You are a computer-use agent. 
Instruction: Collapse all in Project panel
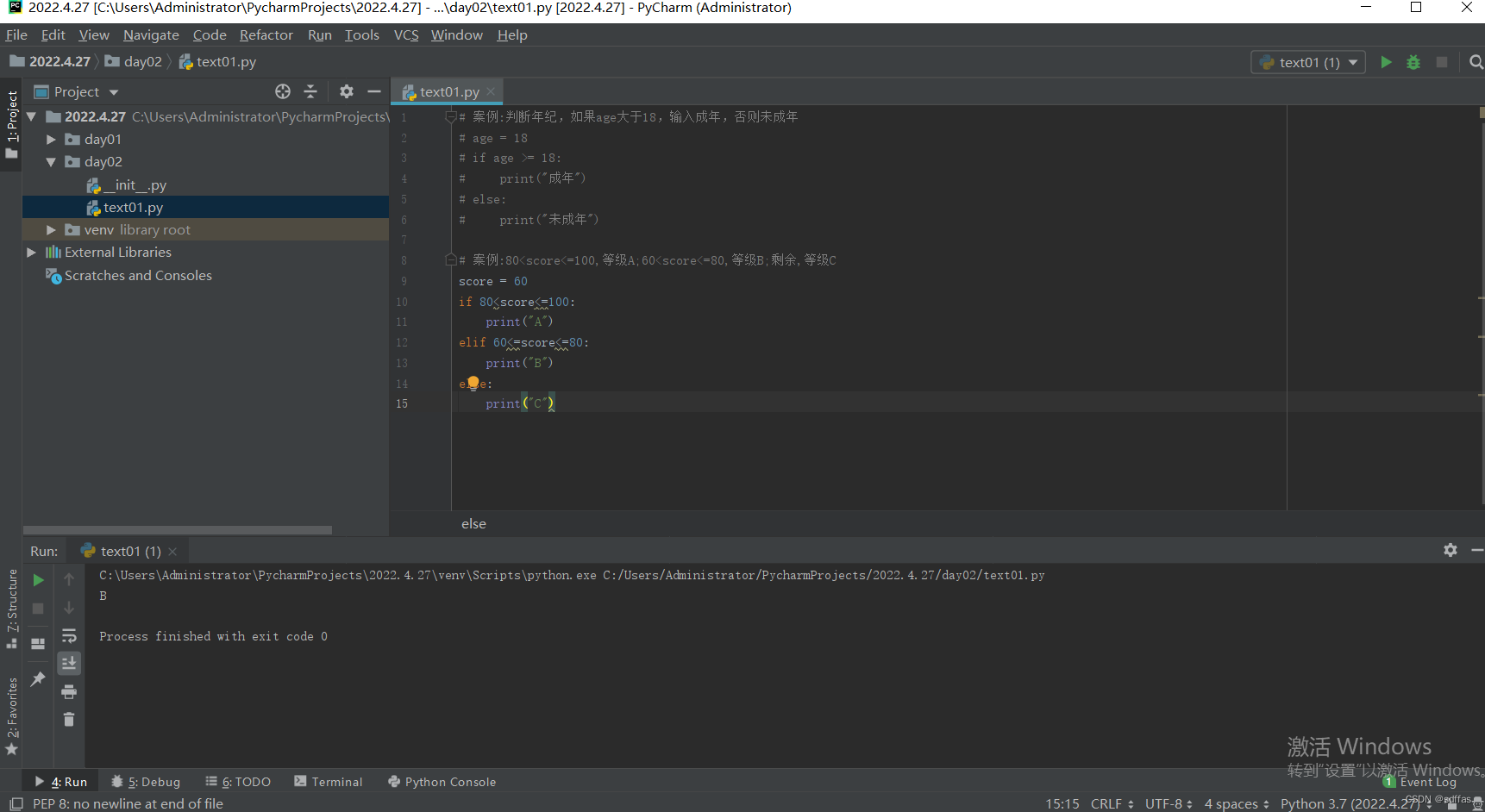(310, 91)
